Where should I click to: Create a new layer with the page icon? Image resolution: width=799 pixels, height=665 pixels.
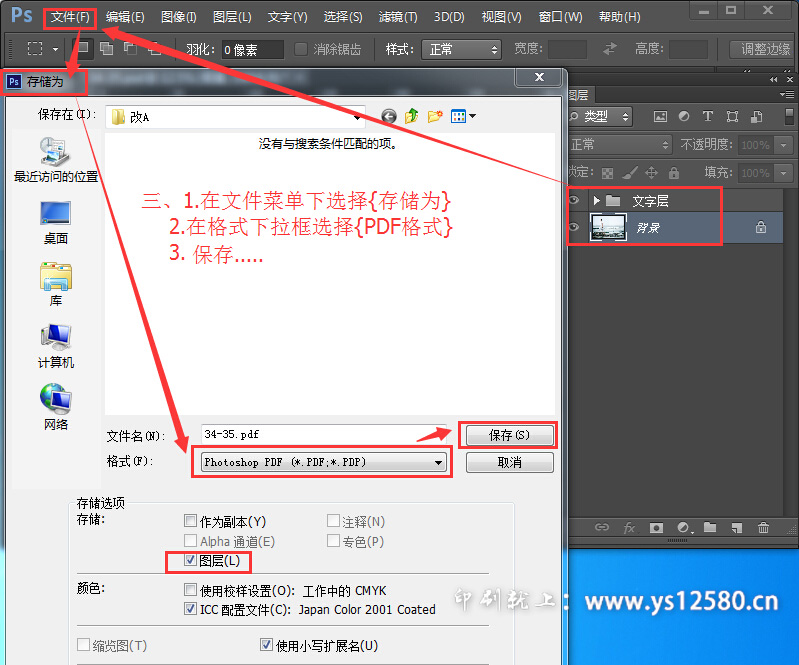click(737, 527)
